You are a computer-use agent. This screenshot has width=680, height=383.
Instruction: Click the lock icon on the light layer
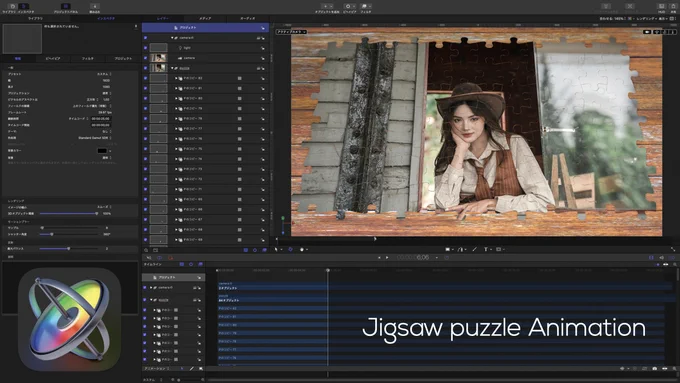[x=262, y=48]
